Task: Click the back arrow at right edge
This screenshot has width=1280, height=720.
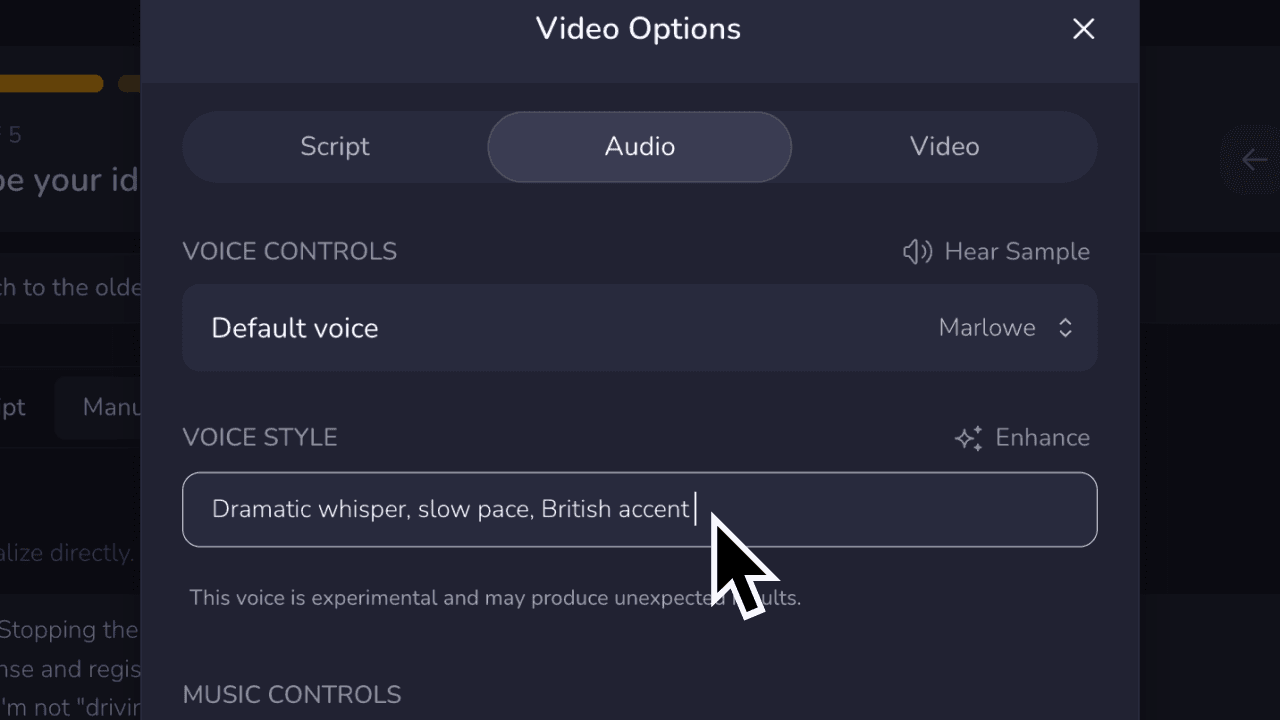Action: [1253, 160]
